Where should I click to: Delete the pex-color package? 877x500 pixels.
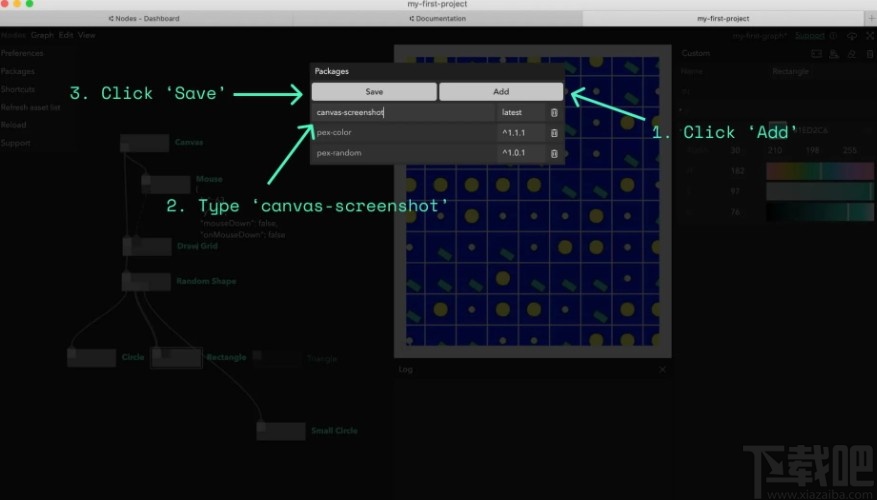[554, 133]
